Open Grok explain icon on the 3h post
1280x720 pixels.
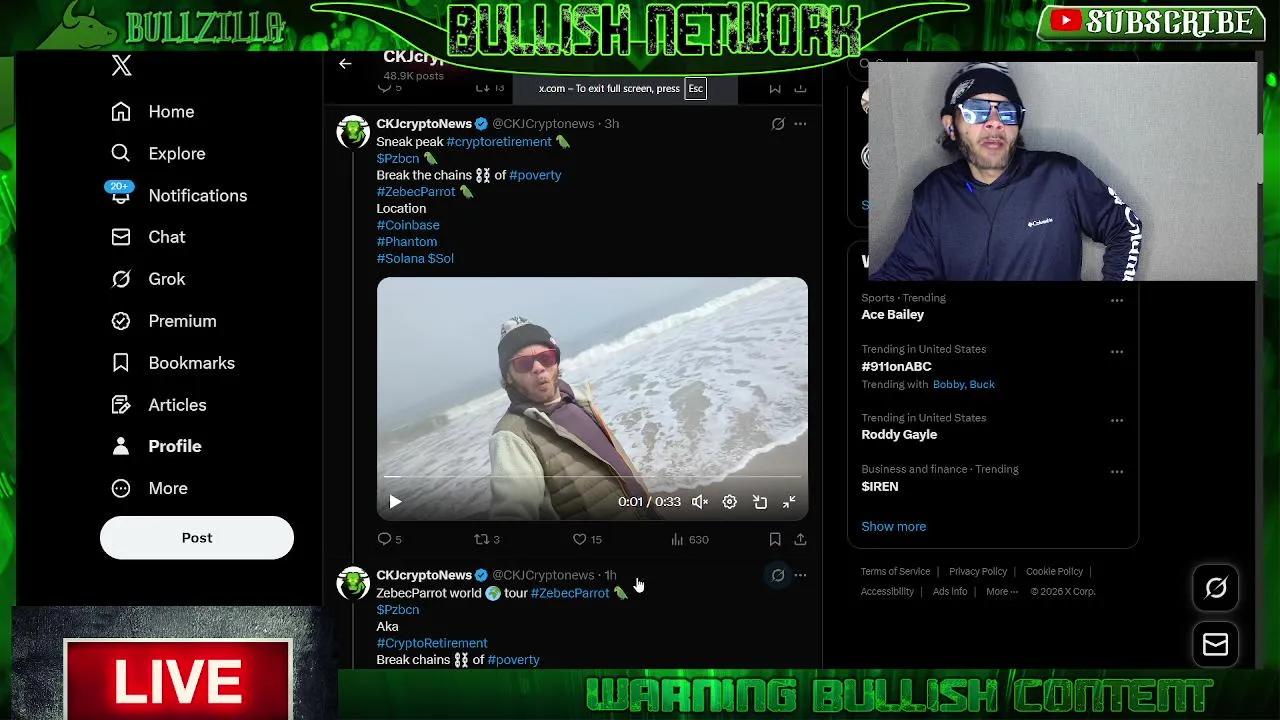778,124
